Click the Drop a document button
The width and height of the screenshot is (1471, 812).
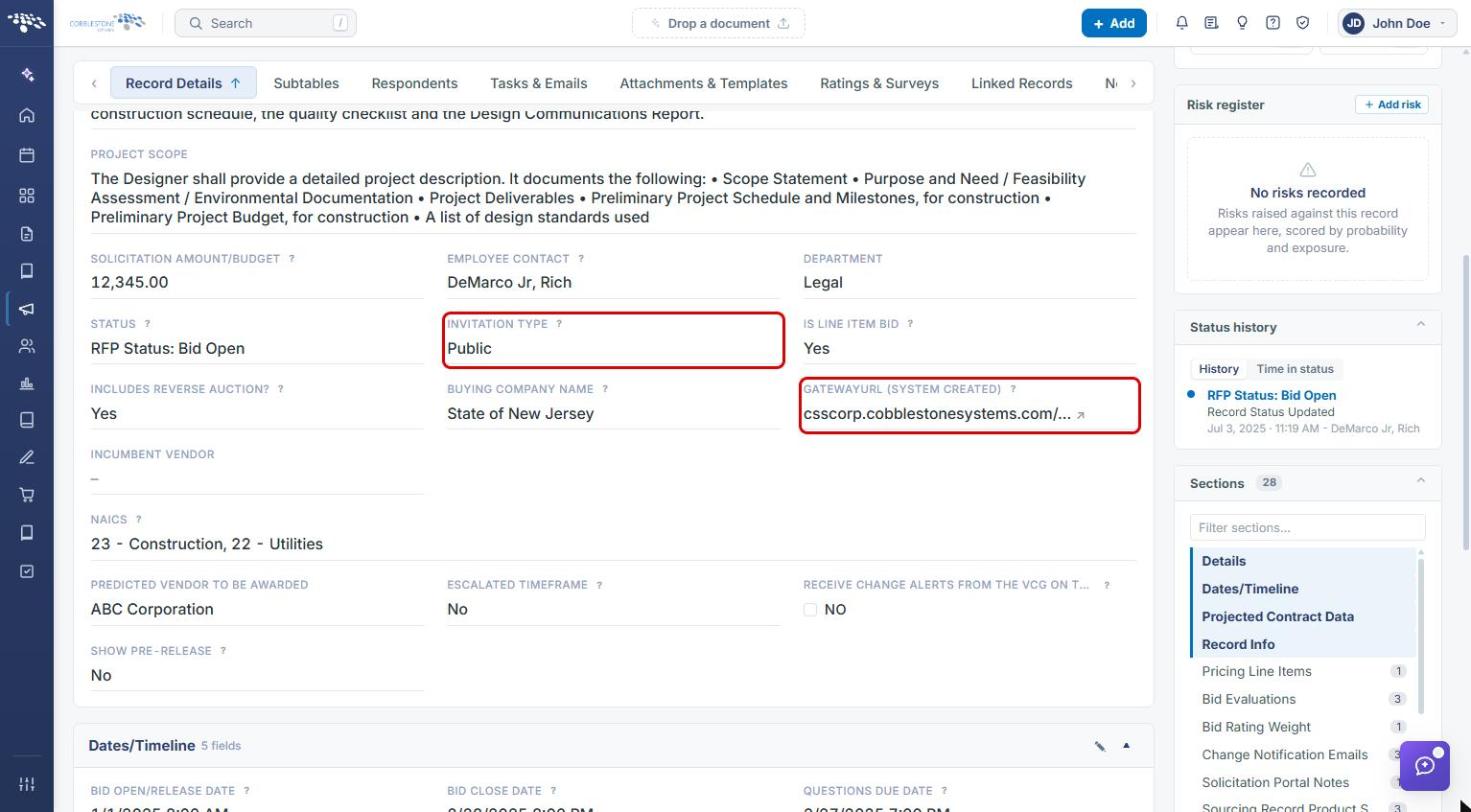click(x=718, y=23)
